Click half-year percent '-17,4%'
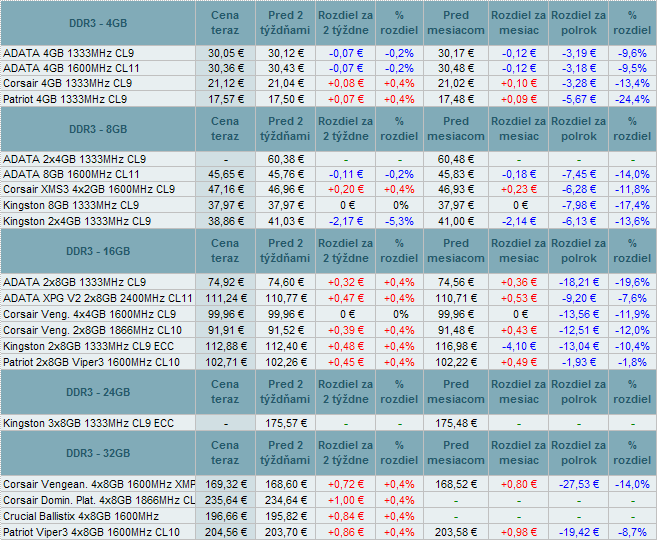The width and height of the screenshot is (657, 540). click(x=632, y=205)
